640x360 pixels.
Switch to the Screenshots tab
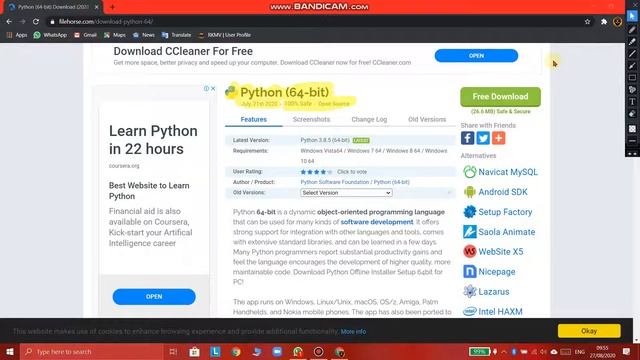coord(311,119)
